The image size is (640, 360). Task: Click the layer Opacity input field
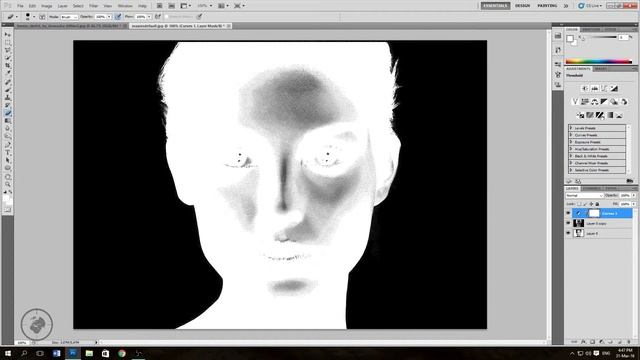click(625, 196)
